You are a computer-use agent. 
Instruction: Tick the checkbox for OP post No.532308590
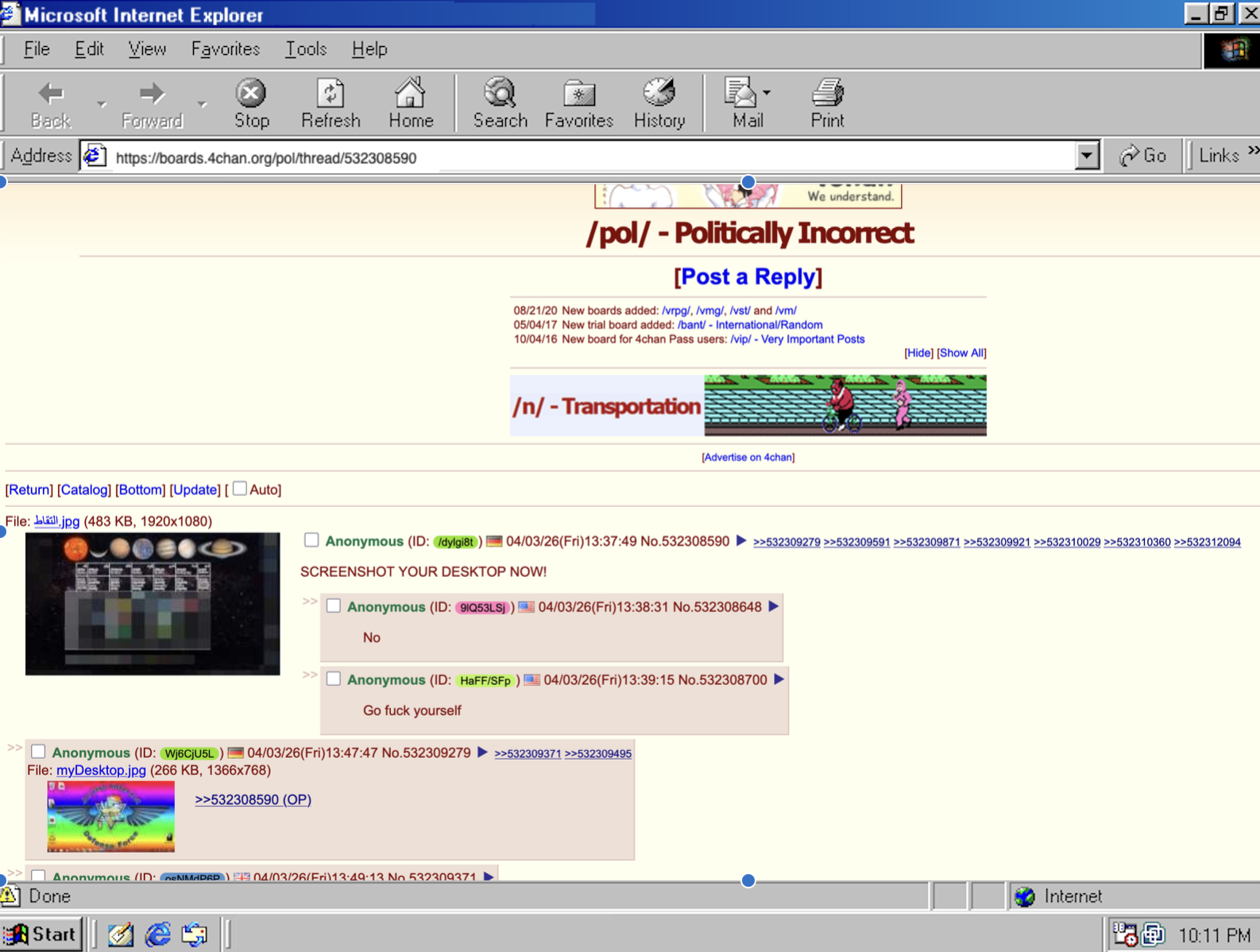tap(311, 540)
